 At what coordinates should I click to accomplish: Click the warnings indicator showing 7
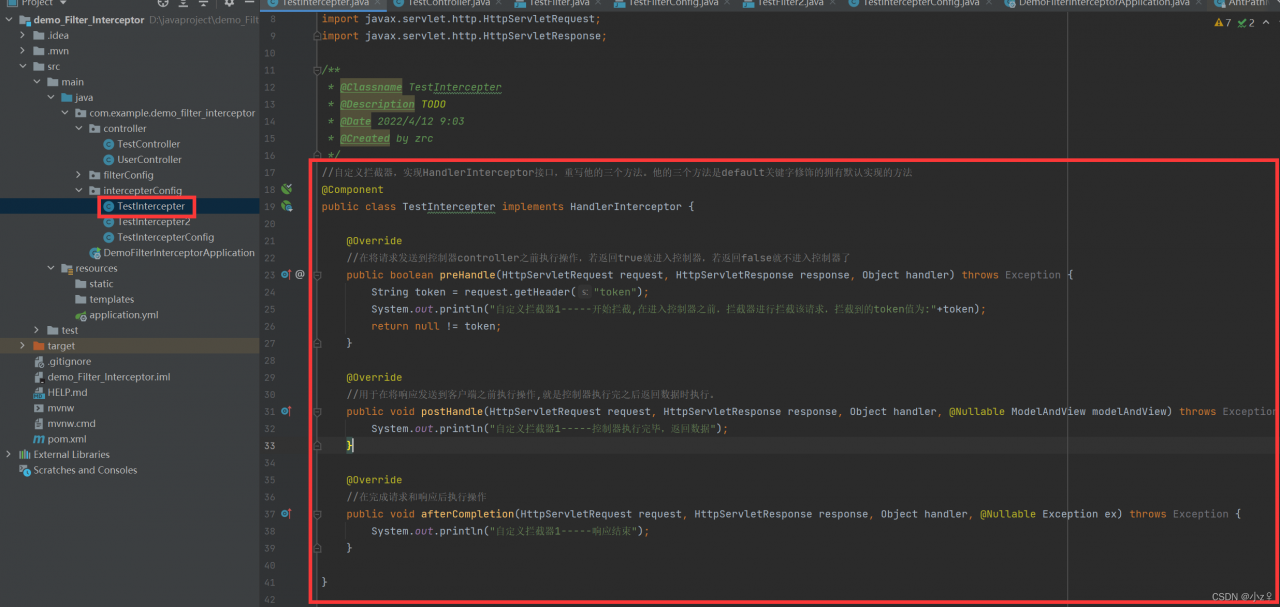(1223, 22)
